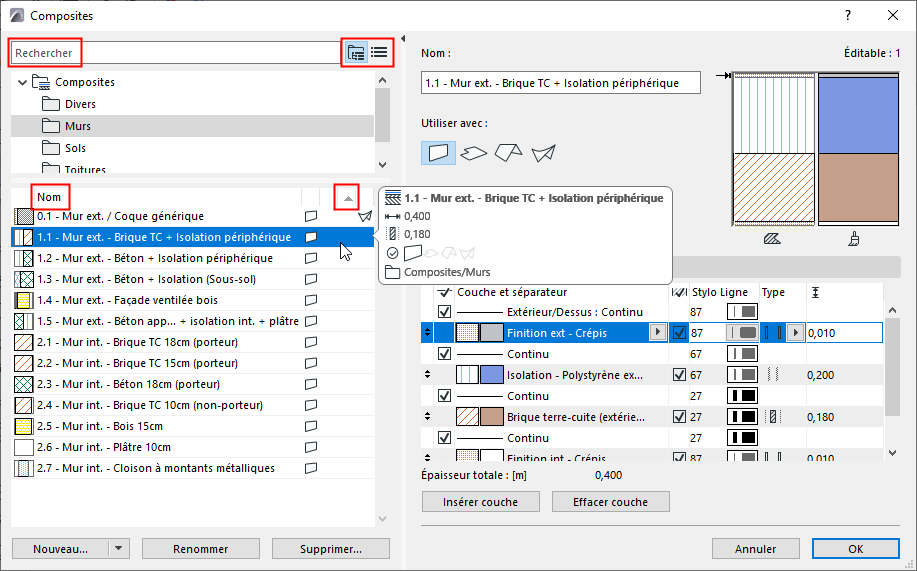Screen dimensions: 917x571
Task: Click Renommer button
Action: pyautogui.click(x=201, y=549)
